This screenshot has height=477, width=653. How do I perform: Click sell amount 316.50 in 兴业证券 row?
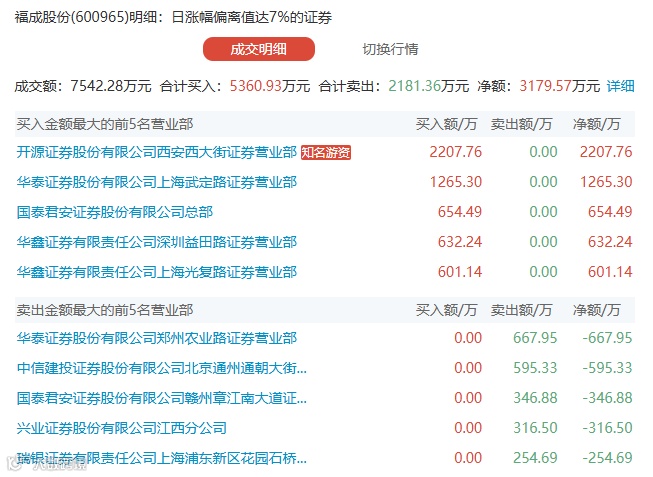click(535, 428)
